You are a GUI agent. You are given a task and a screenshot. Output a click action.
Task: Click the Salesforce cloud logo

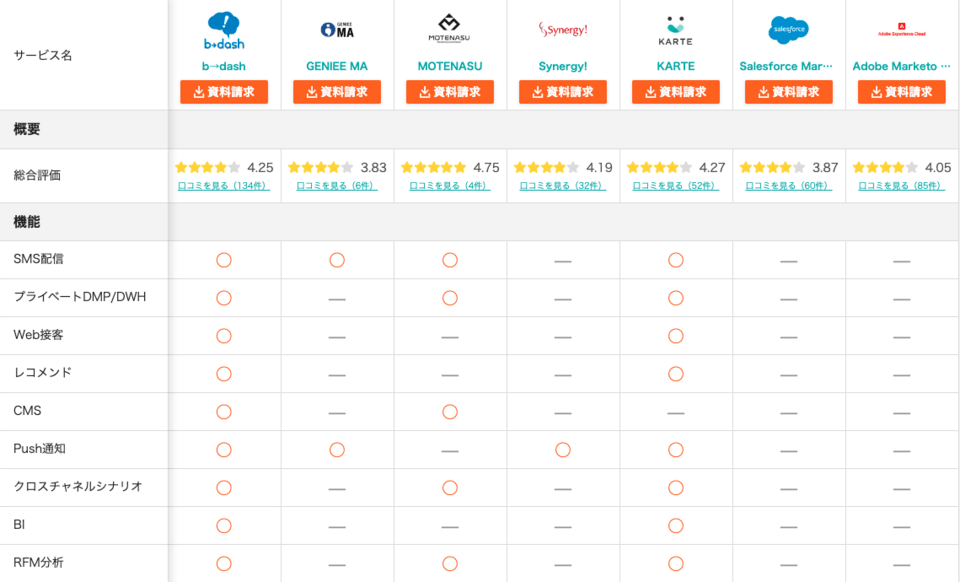[x=788, y=30]
